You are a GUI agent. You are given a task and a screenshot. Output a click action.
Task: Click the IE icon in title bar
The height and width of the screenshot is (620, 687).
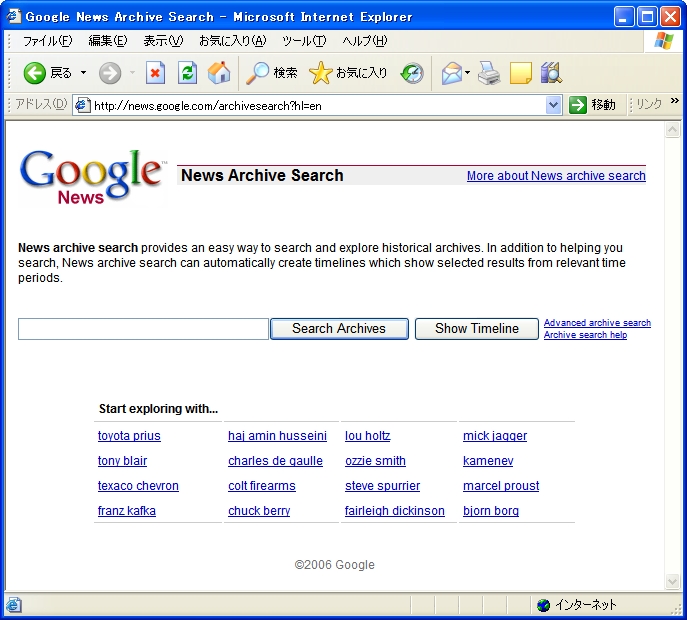14,16
